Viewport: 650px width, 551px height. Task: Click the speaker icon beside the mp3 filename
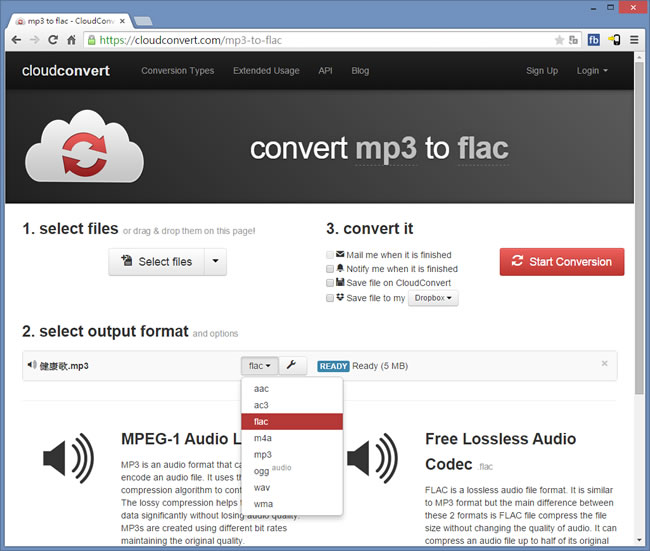tap(32, 365)
